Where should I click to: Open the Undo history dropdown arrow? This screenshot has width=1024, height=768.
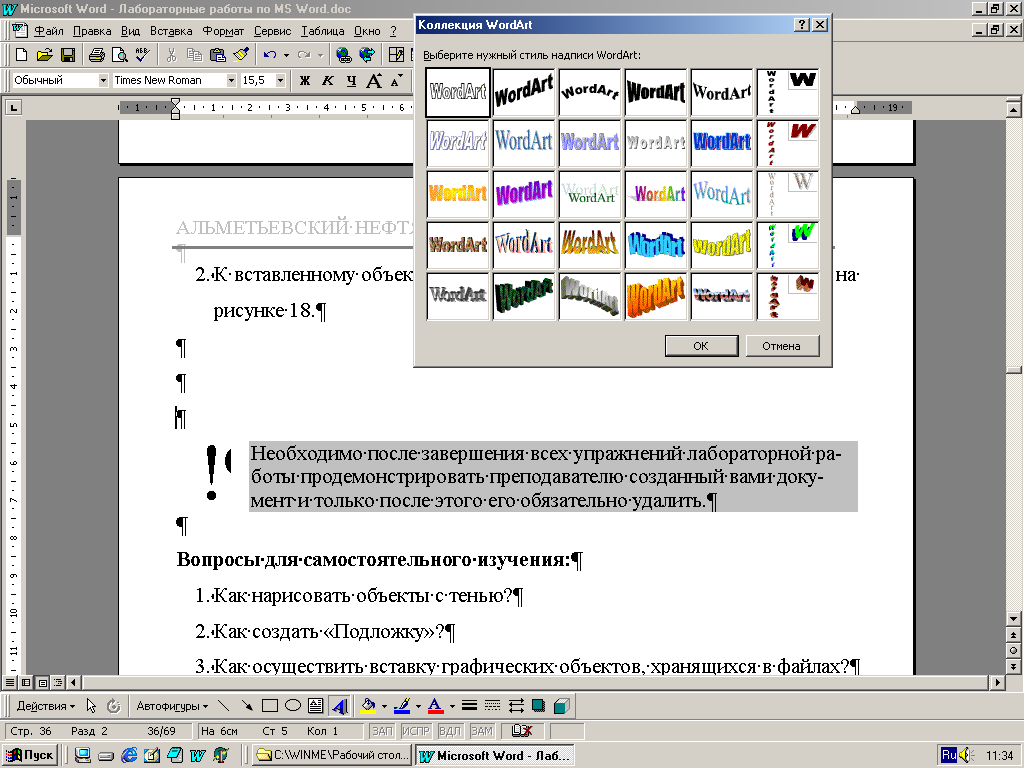286,55
